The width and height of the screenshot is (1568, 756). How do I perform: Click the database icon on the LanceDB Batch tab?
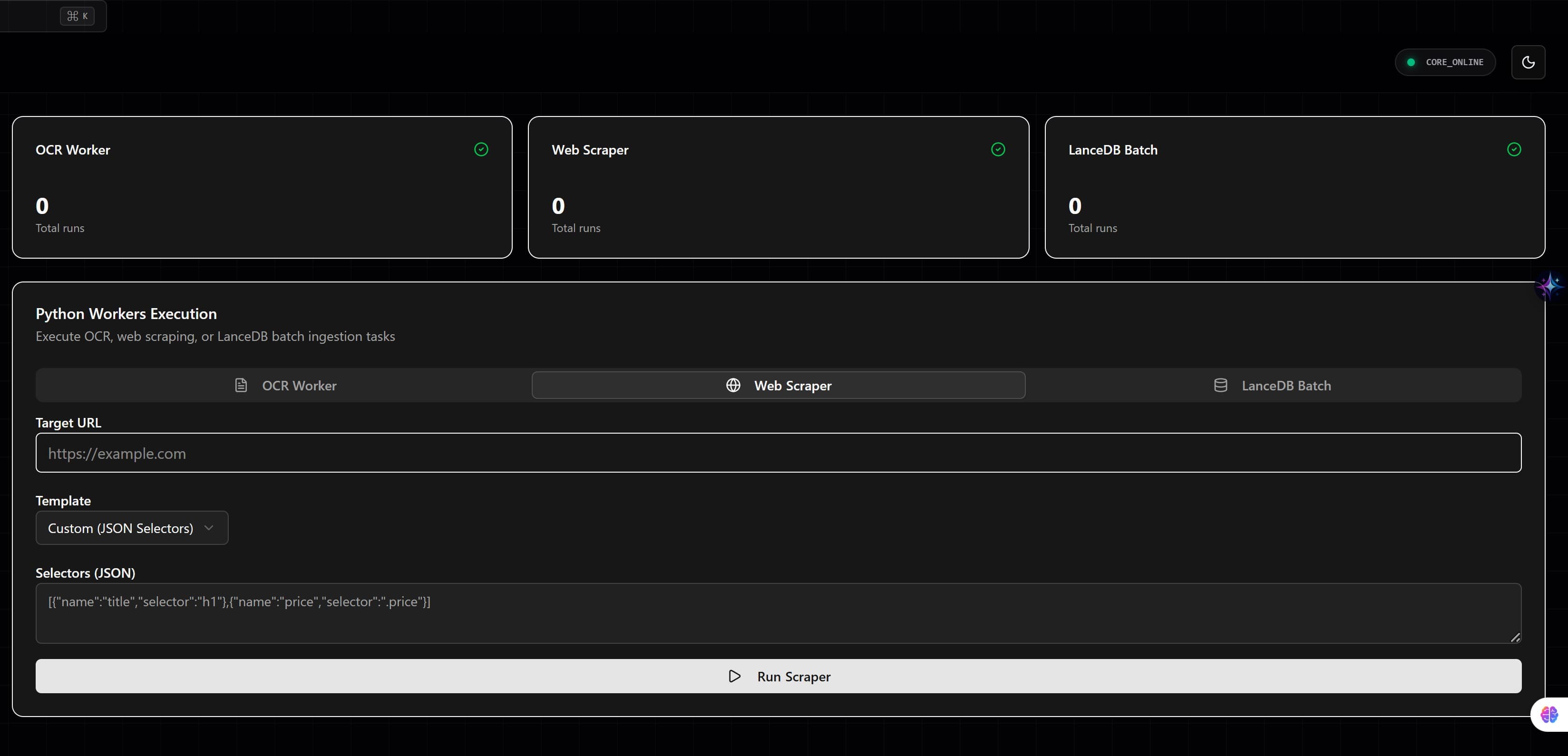point(1220,385)
